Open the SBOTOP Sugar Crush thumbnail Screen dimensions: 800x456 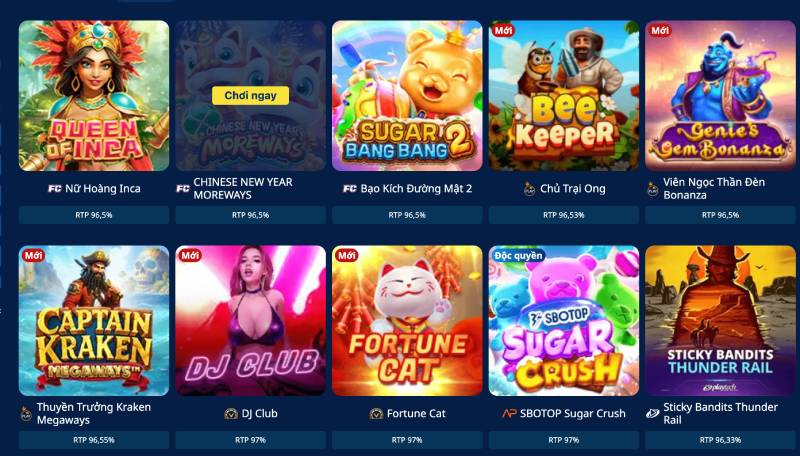pos(564,321)
